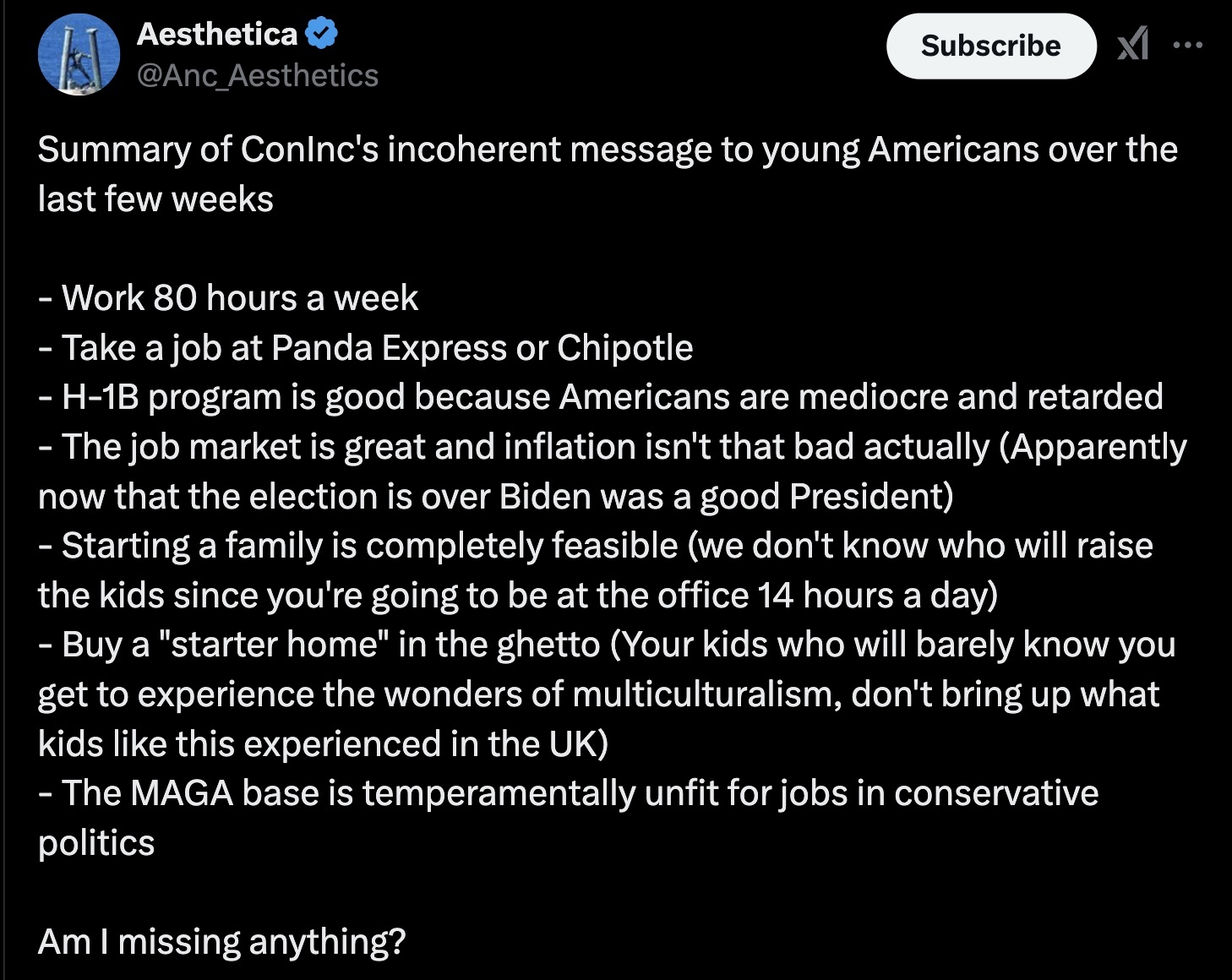Image resolution: width=1232 pixels, height=980 pixels.
Task: Click the 'The job market is great' line
Action: tap(613, 447)
